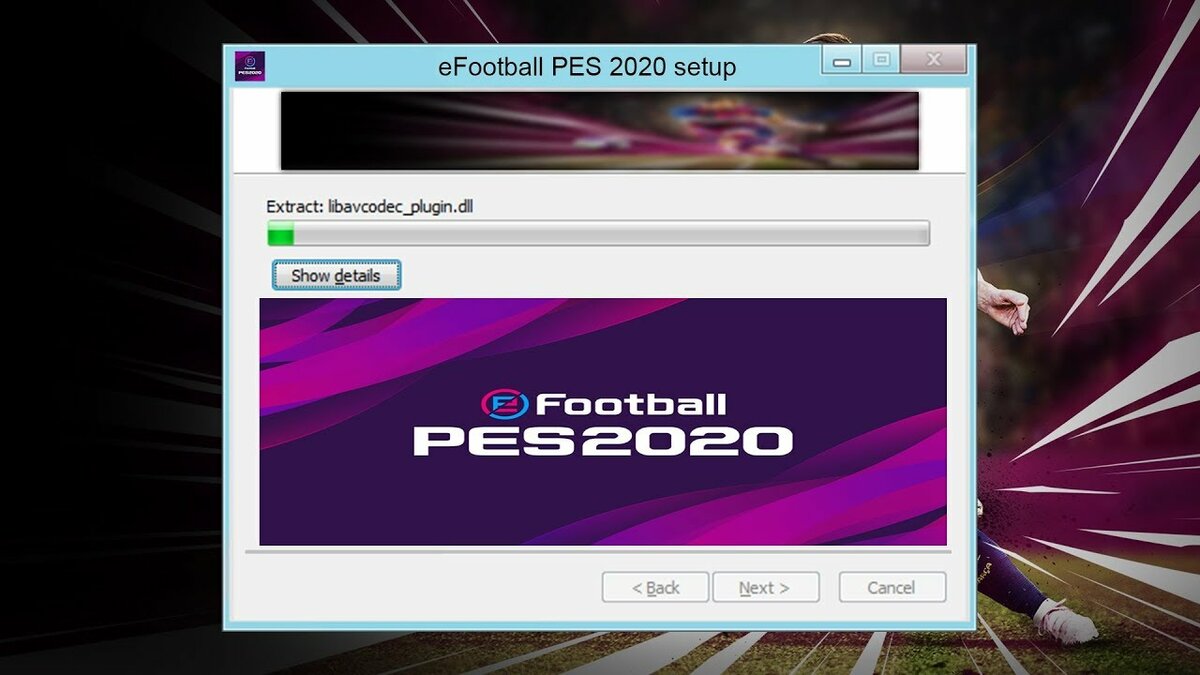Screen dimensions: 1200x675
Task: Go back with the Back button
Action: point(655,587)
